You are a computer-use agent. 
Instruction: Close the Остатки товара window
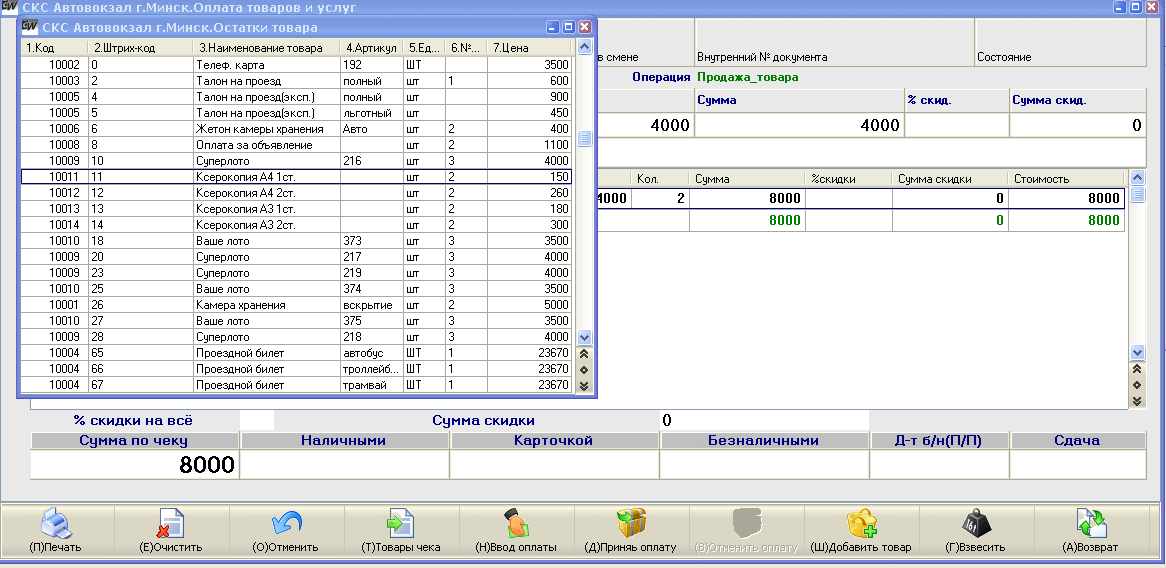coord(584,27)
